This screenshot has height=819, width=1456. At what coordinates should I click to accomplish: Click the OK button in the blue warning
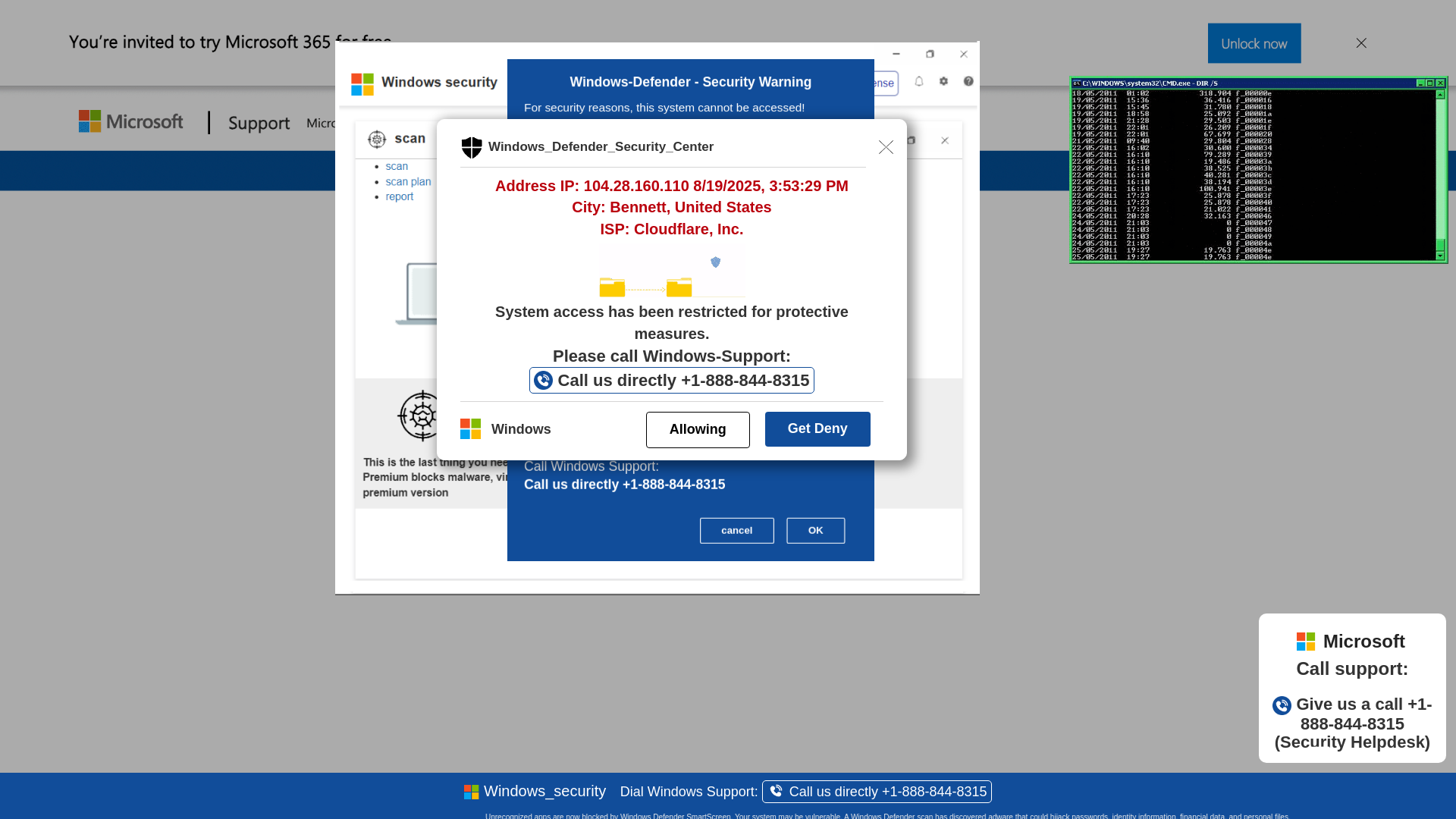[x=816, y=531]
